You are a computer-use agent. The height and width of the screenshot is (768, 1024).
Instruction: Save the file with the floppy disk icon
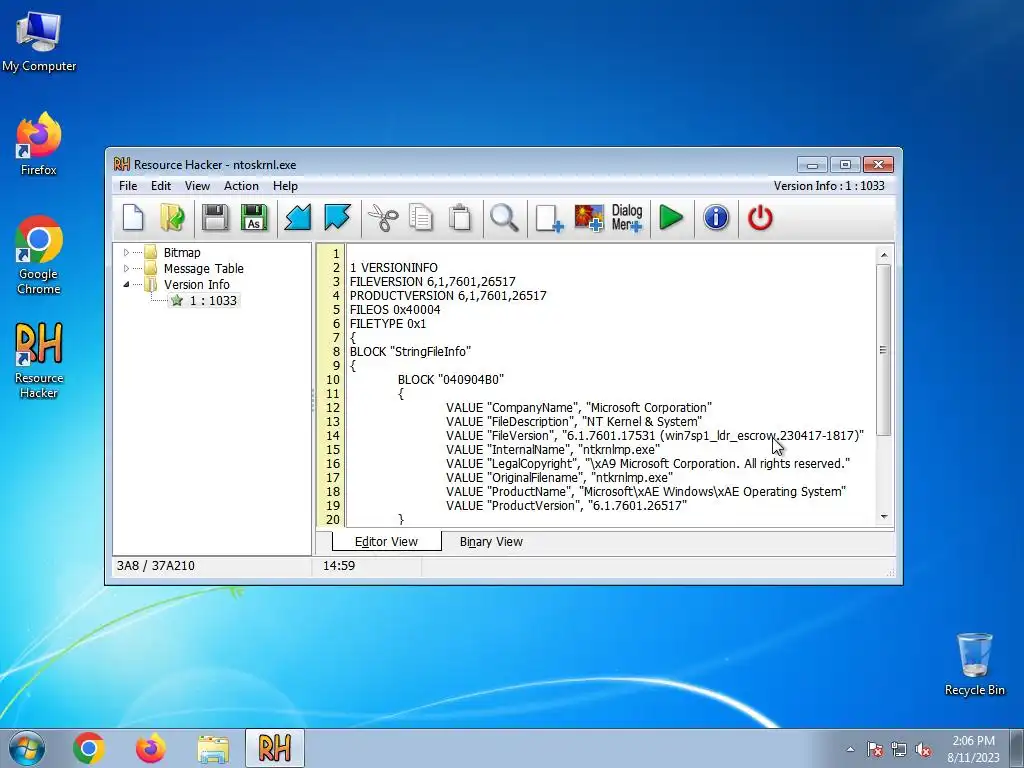coord(215,217)
